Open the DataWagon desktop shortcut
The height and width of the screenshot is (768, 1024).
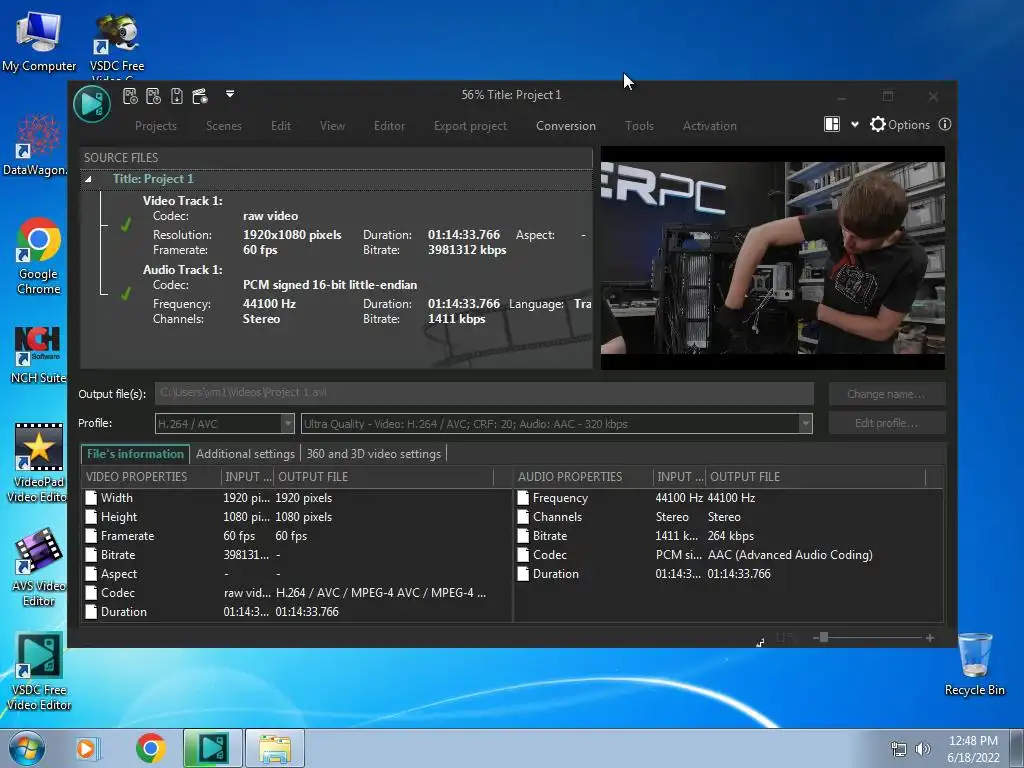coord(35,145)
